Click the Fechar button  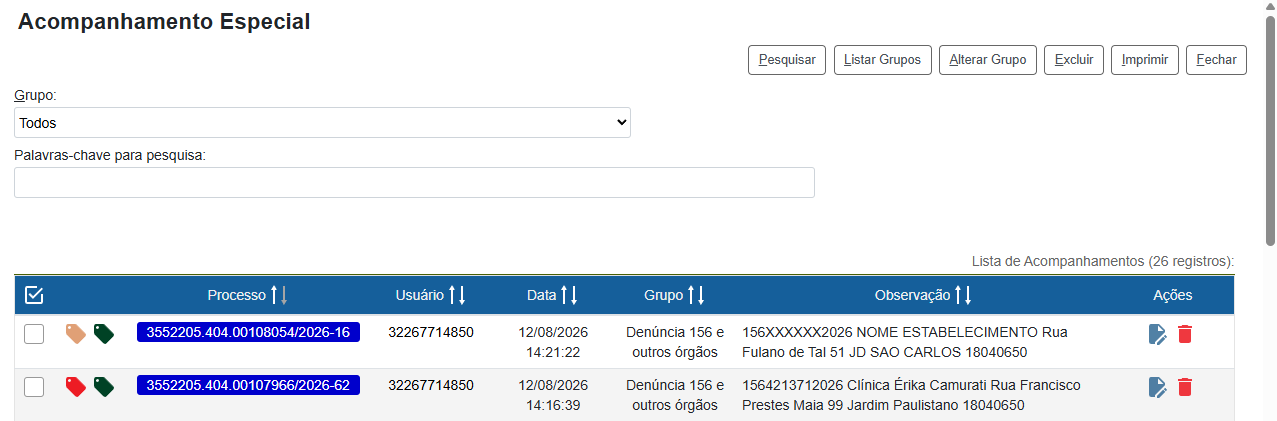click(1216, 60)
